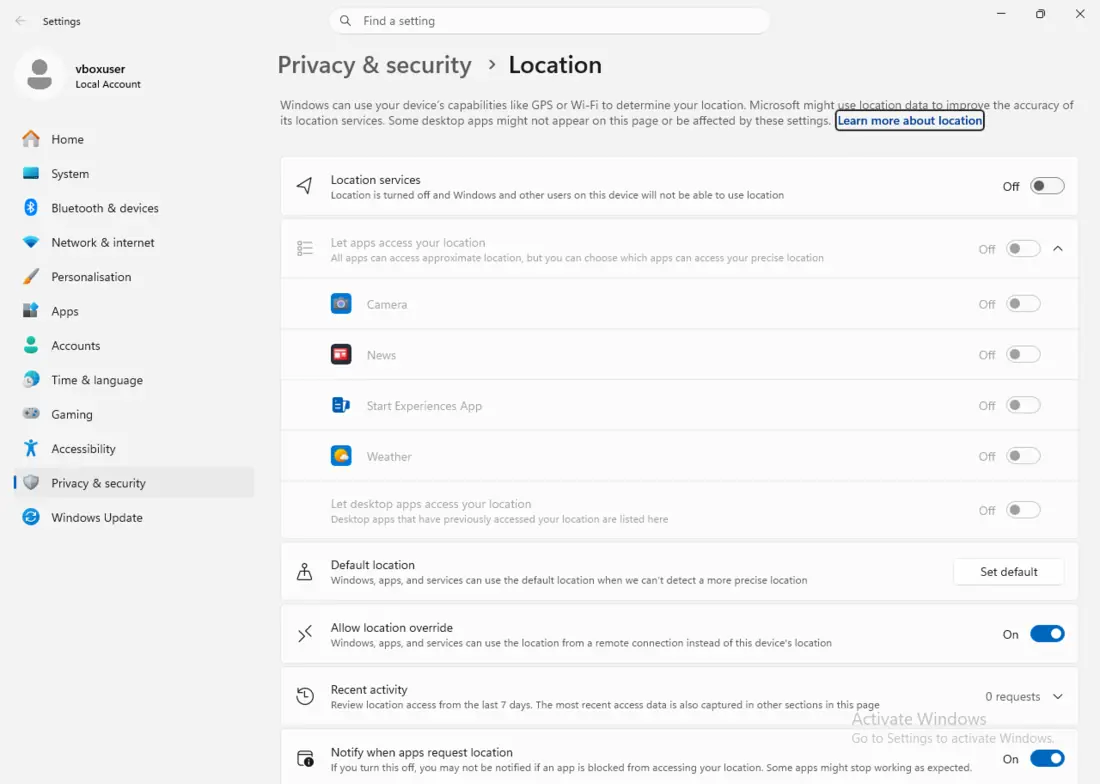This screenshot has width=1100, height=784.
Task: Open Windows Update page
Action: (x=134, y=517)
